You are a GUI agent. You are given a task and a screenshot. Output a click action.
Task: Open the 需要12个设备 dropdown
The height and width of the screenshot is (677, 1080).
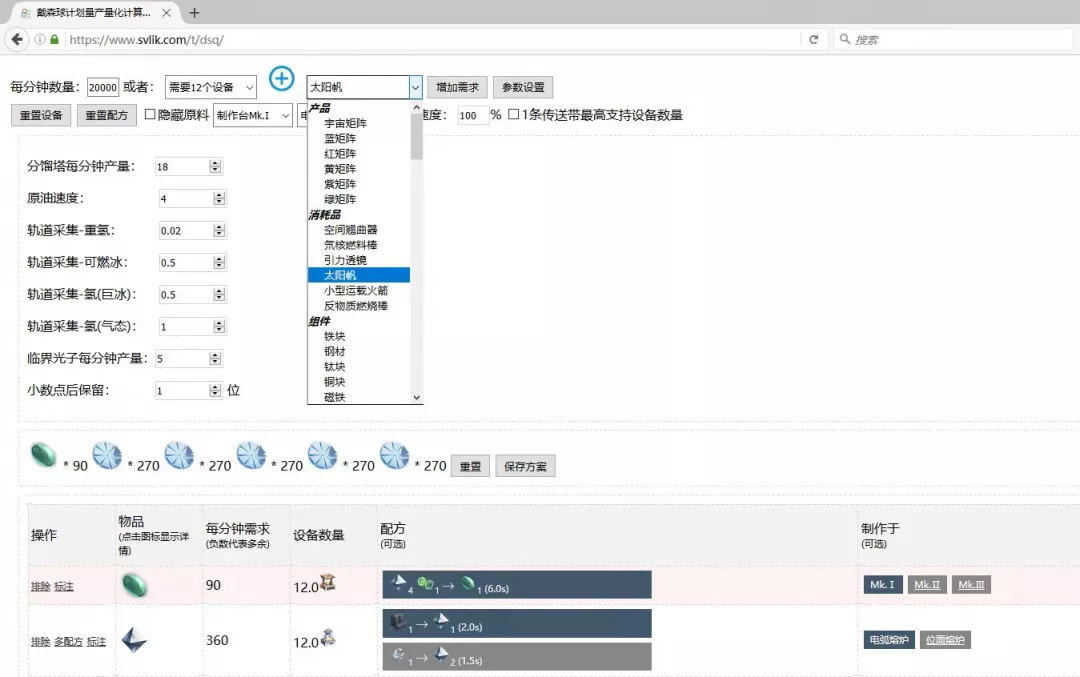(210, 87)
